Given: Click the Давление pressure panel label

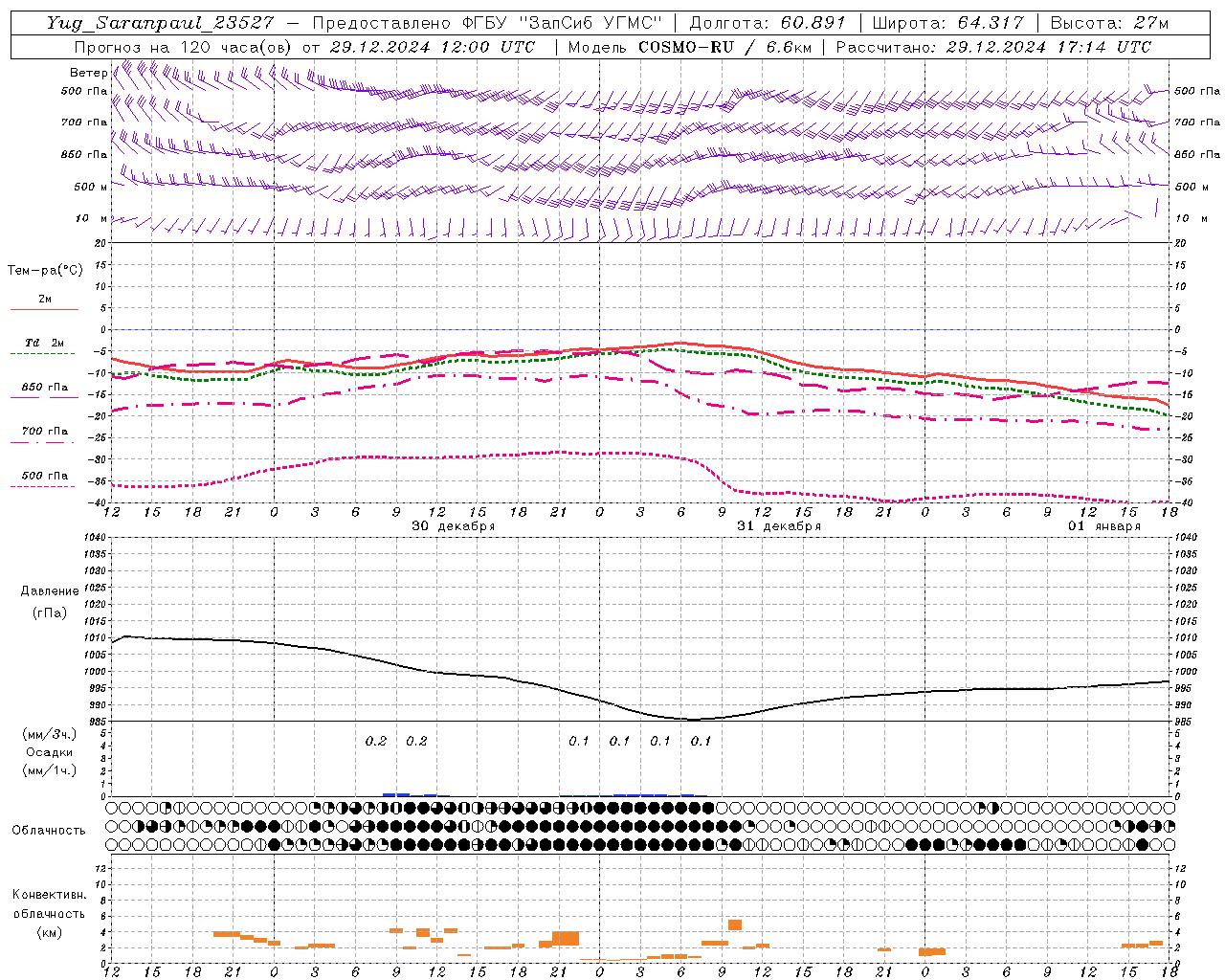Looking at the screenshot, I should point(50,591).
